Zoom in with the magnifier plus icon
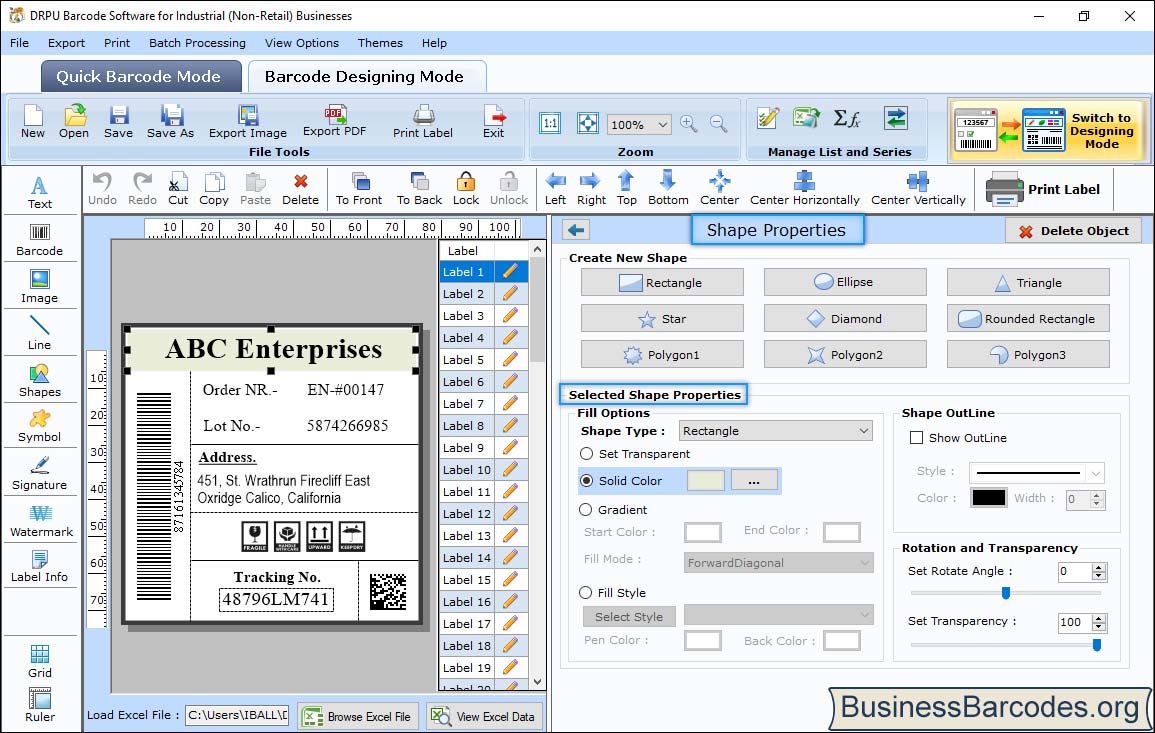The width and height of the screenshot is (1155, 733). click(689, 123)
